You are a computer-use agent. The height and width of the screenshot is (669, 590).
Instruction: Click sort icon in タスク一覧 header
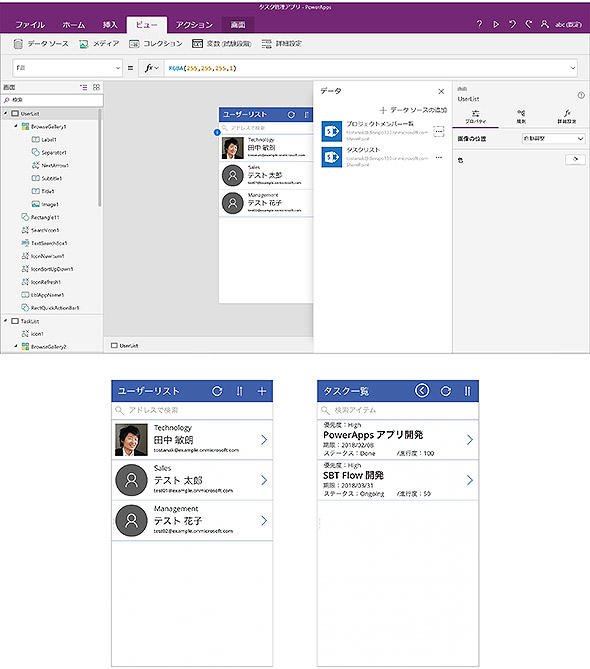pos(468,391)
